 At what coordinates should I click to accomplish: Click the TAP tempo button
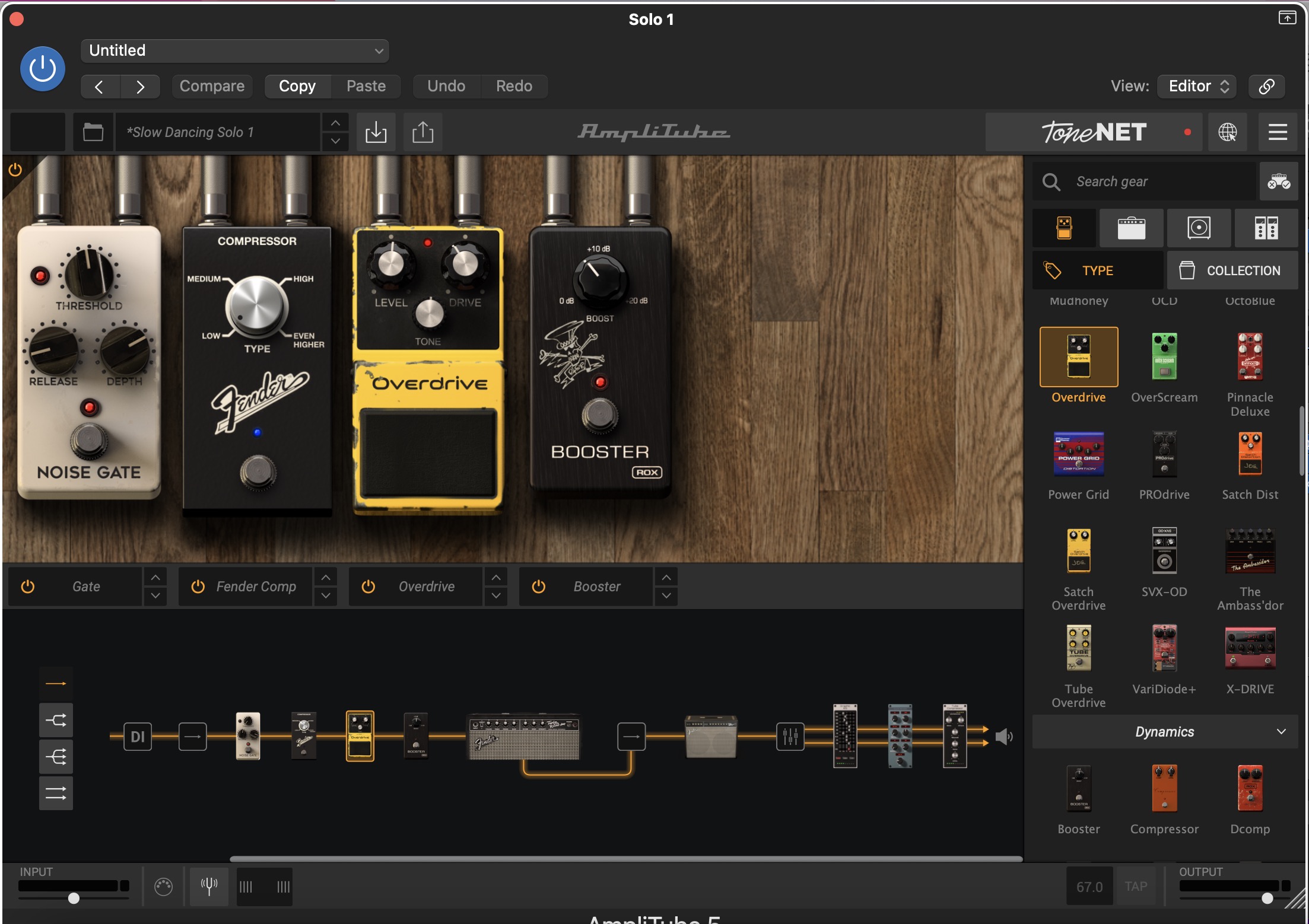[1136, 886]
